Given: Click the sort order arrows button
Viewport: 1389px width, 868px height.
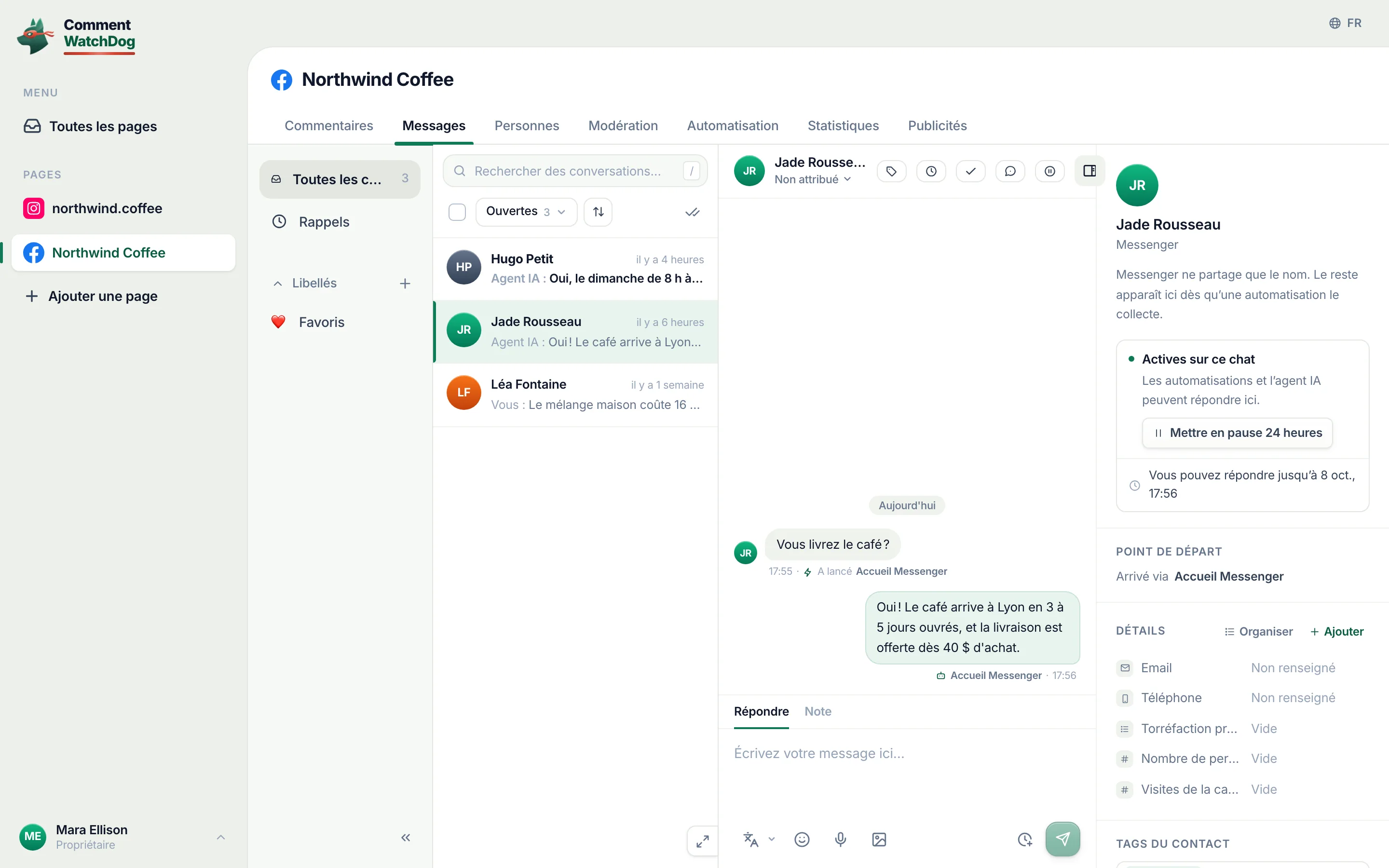Looking at the screenshot, I should tap(598, 212).
